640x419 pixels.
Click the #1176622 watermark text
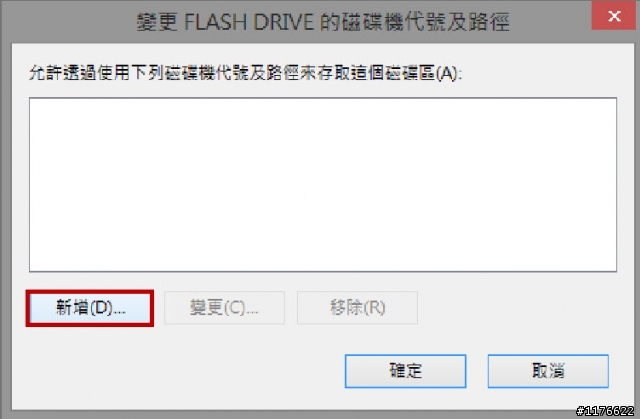click(x=605, y=411)
